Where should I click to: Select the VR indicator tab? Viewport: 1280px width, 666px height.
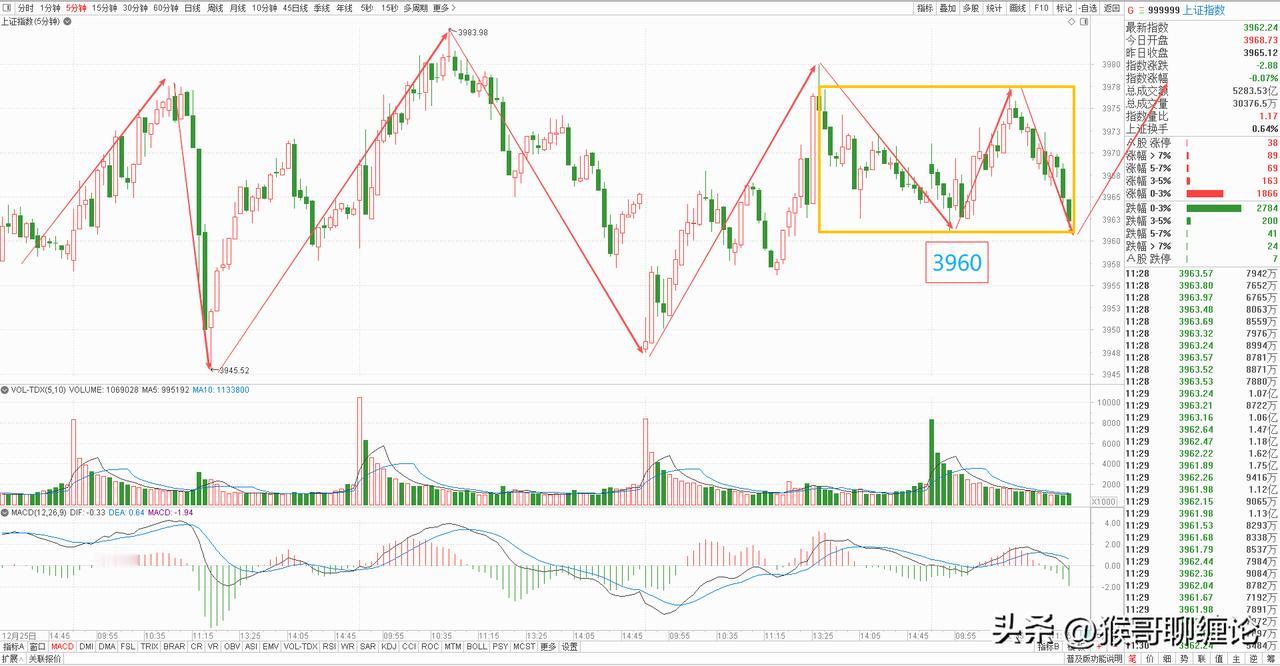click(x=213, y=647)
